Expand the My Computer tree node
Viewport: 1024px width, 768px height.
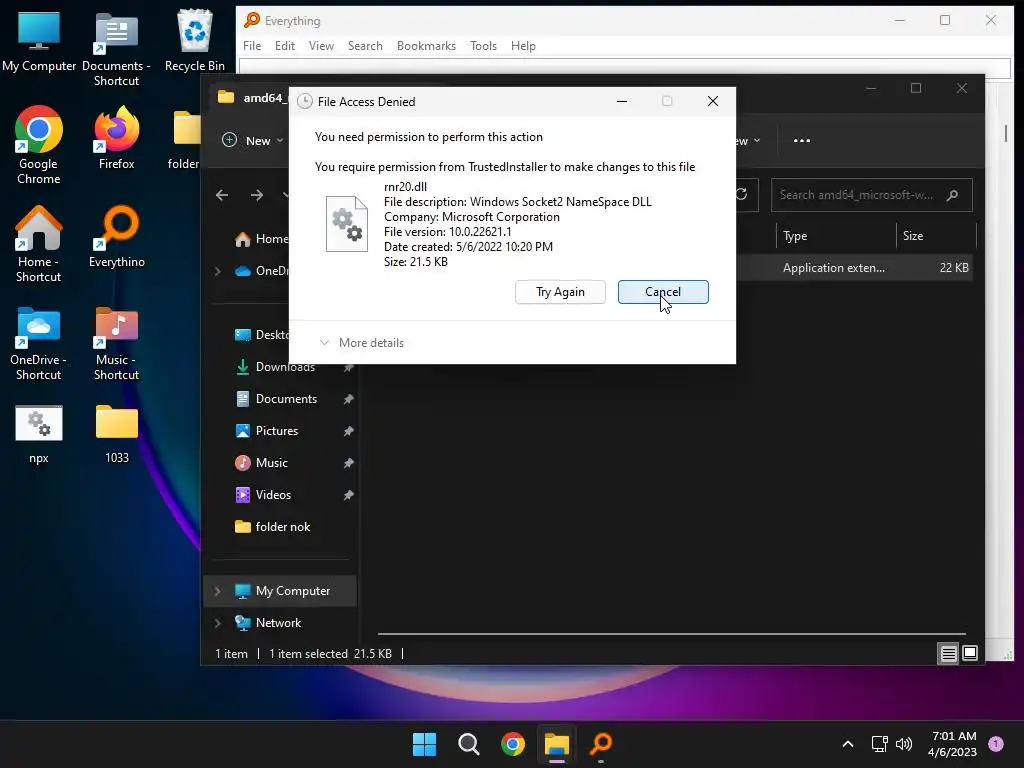pyautogui.click(x=218, y=591)
